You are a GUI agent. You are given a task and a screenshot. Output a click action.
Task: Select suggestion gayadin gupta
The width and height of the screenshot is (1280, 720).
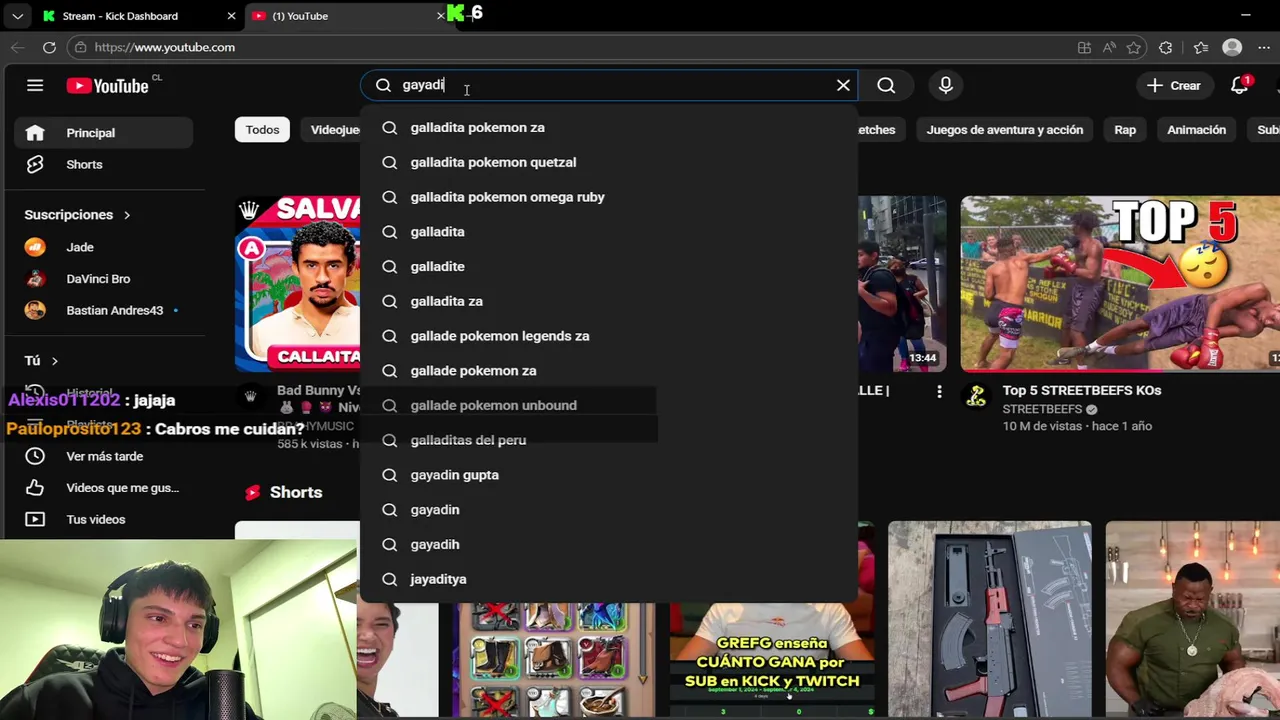pyautogui.click(x=608, y=475)
